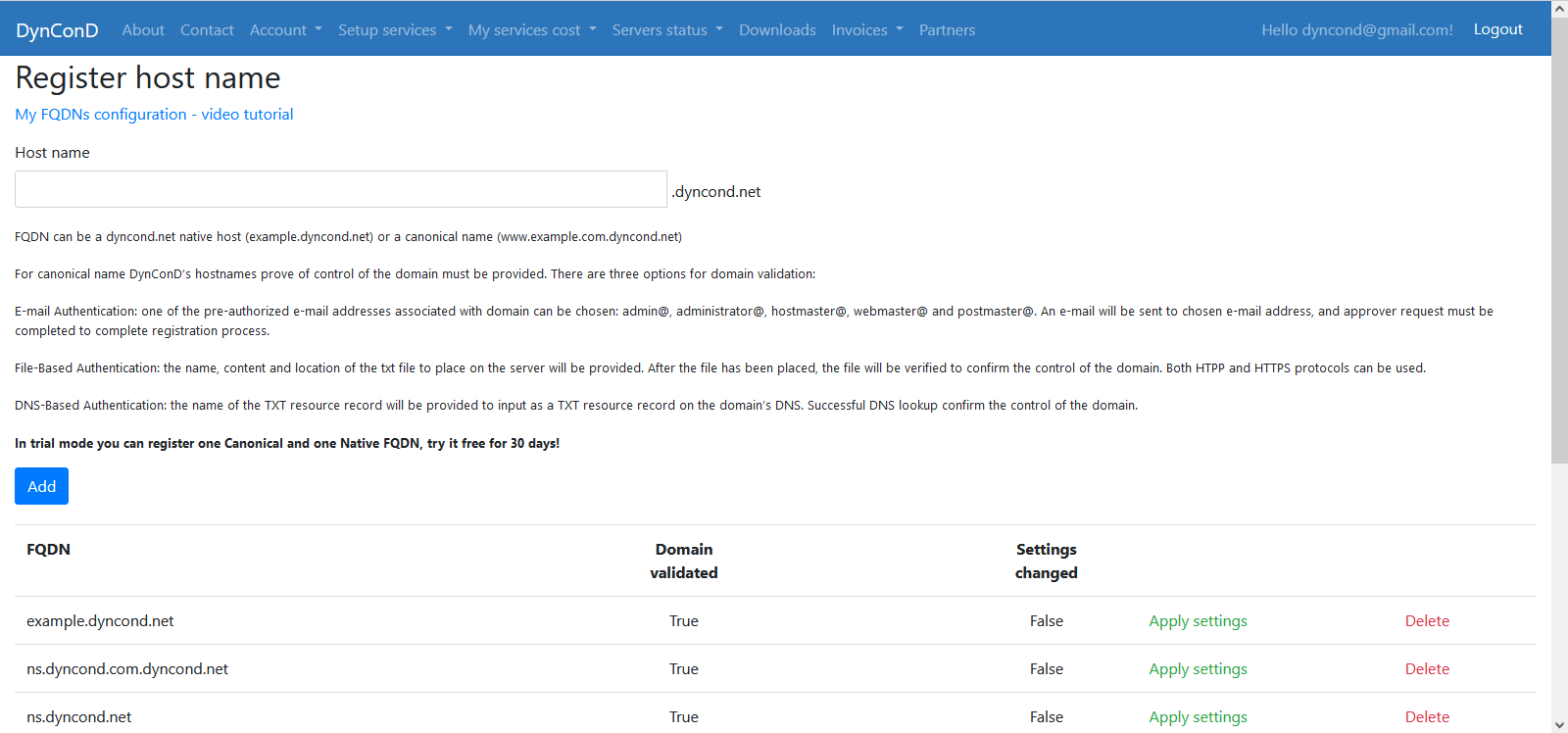Delete the example.dyncond.net host
The image size is (1568, 733).
[x=1427, y=621]
